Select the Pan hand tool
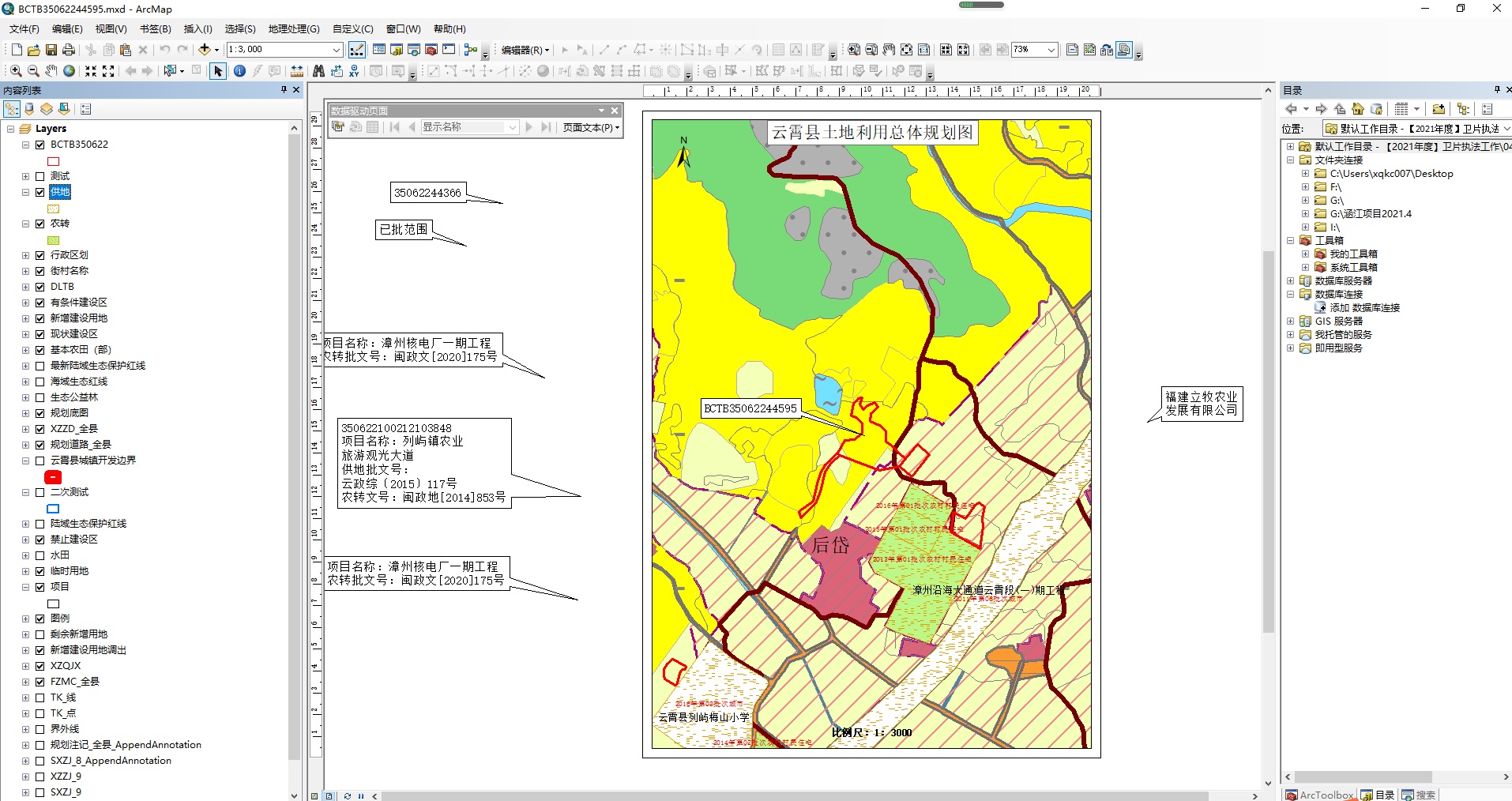The image size is (1512, 801). tap(51, 71)
